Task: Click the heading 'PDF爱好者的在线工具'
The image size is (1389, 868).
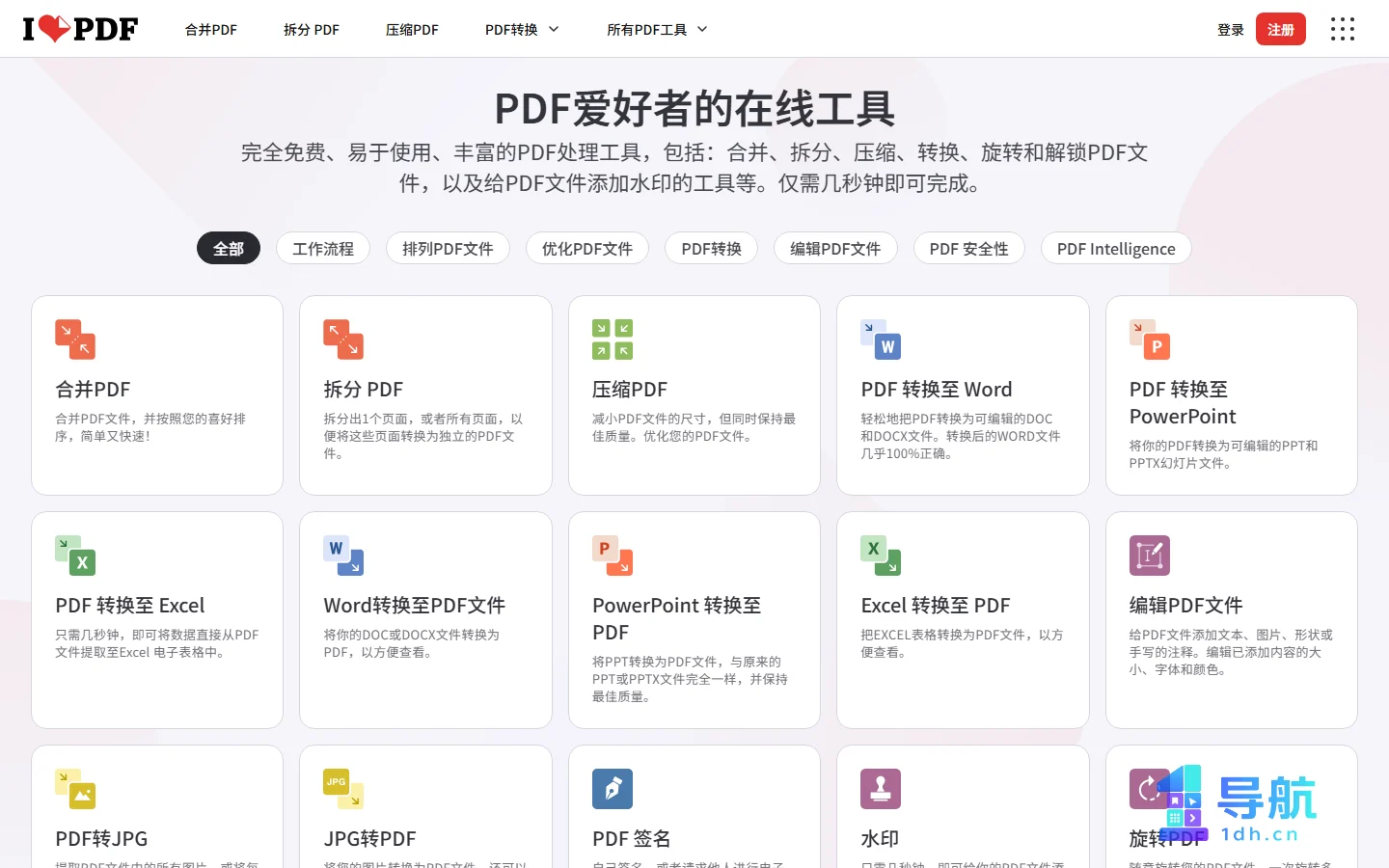Action: tap(694, 108)
